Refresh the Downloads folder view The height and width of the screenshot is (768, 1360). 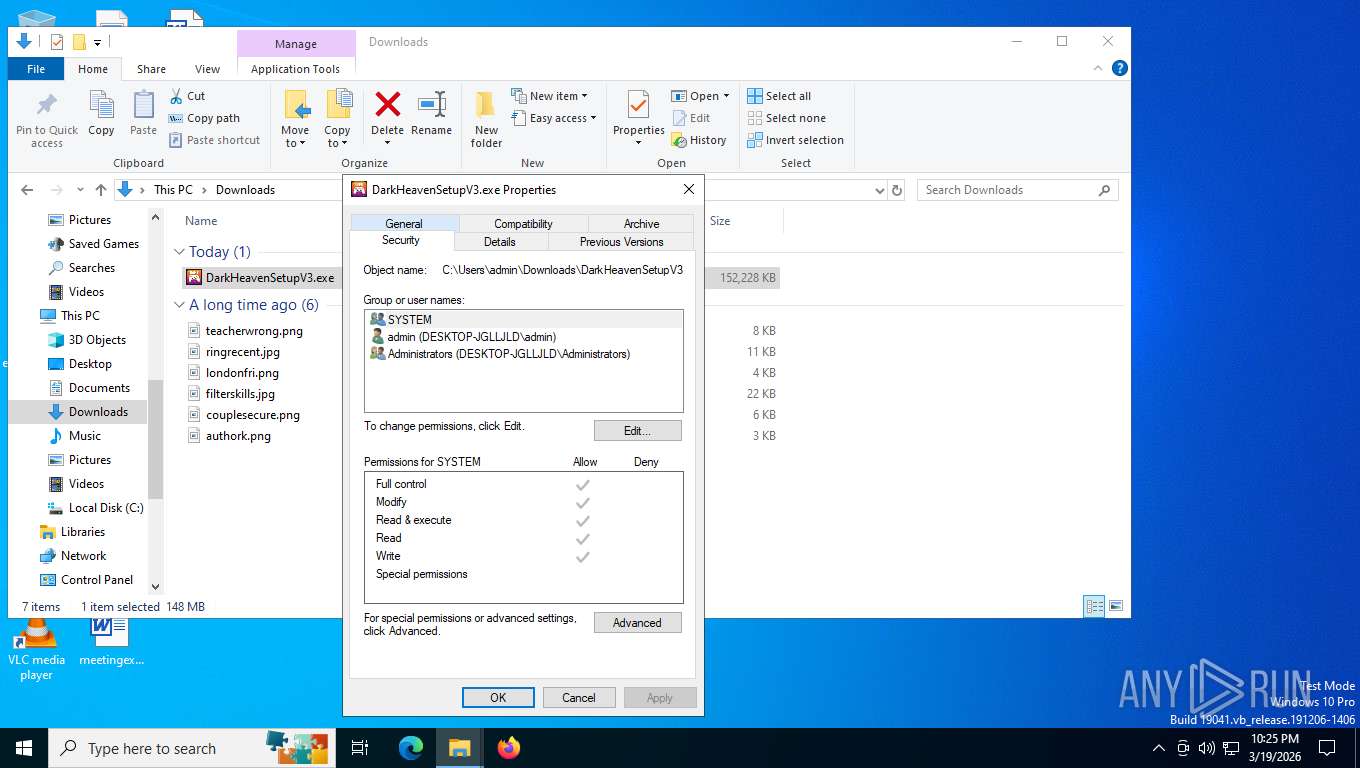(897, 190)
